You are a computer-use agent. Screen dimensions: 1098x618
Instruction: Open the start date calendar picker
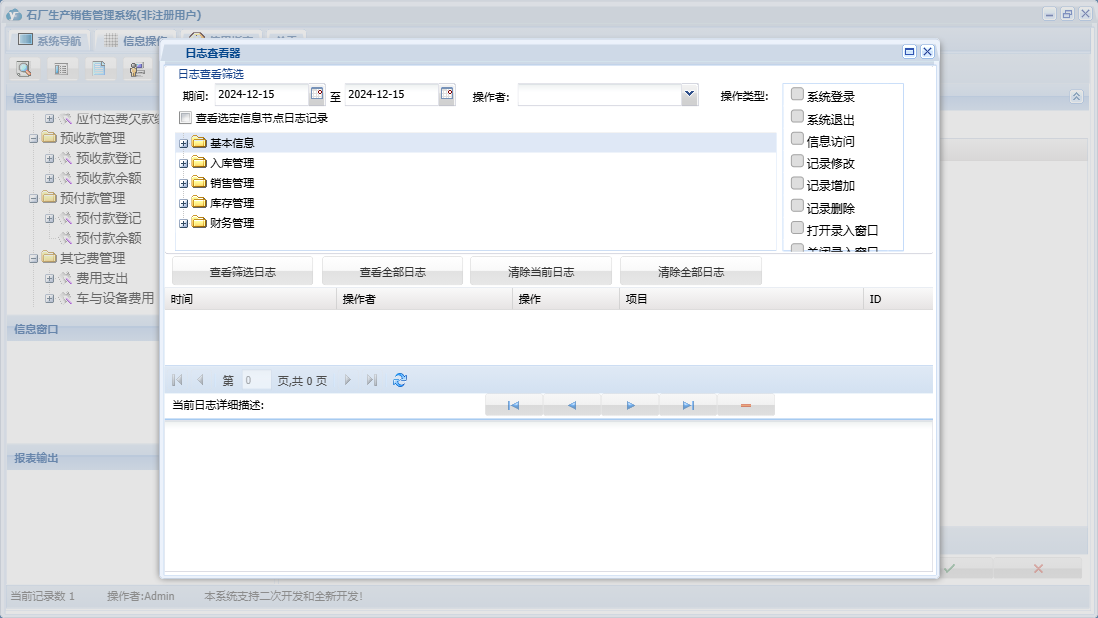317,94
